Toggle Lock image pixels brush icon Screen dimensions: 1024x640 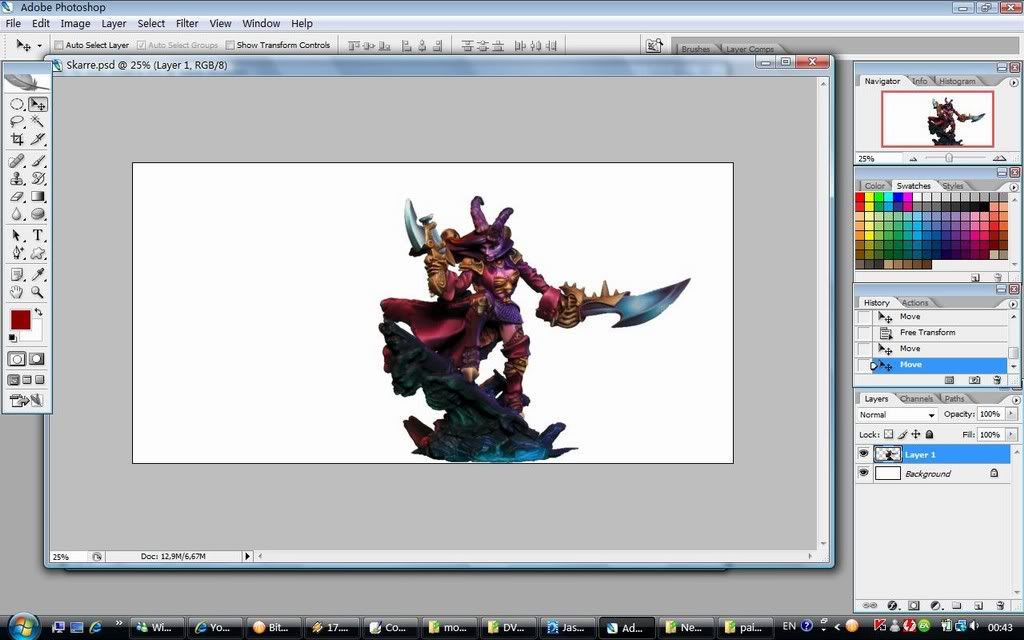[903, 434]
